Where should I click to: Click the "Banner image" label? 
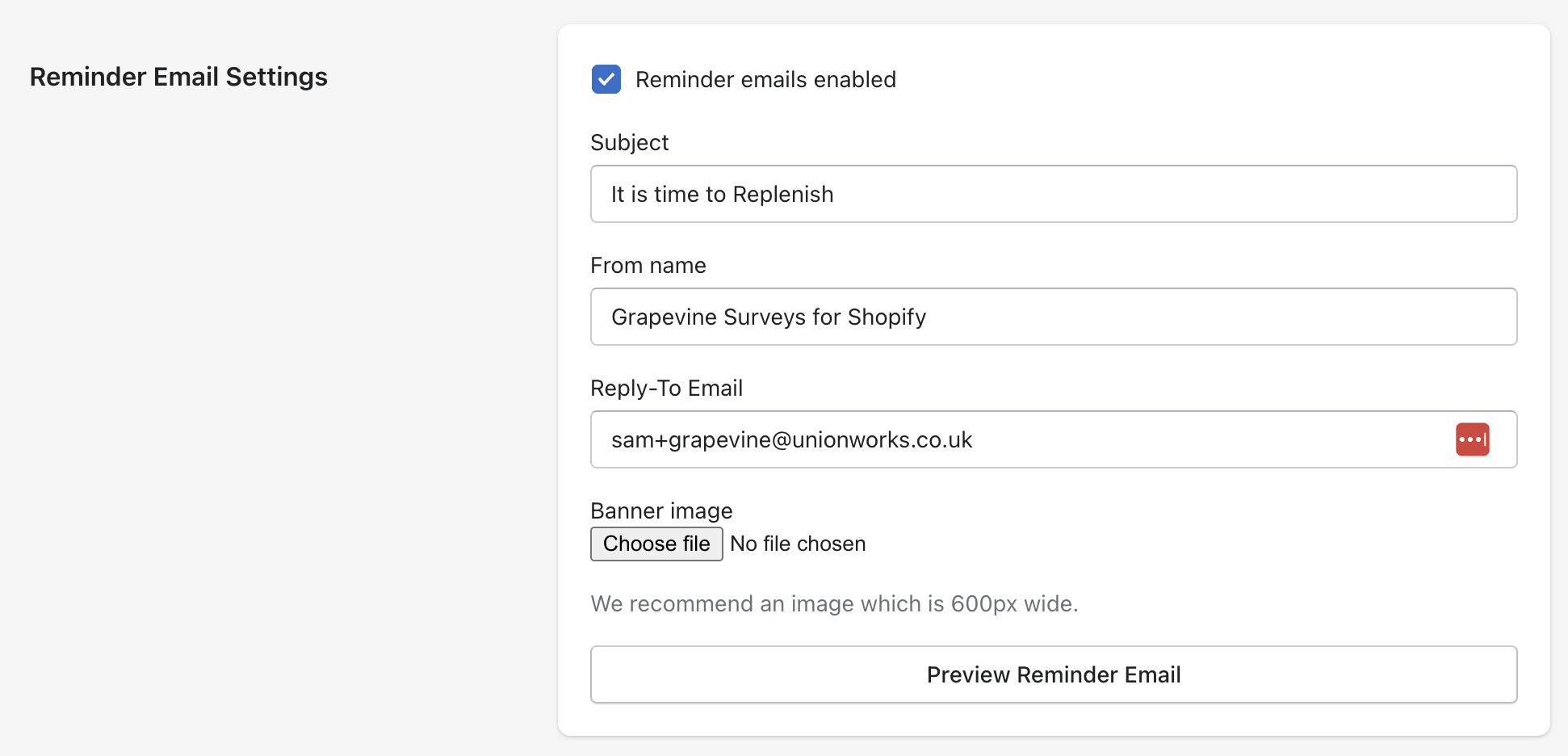coord(662,511)
